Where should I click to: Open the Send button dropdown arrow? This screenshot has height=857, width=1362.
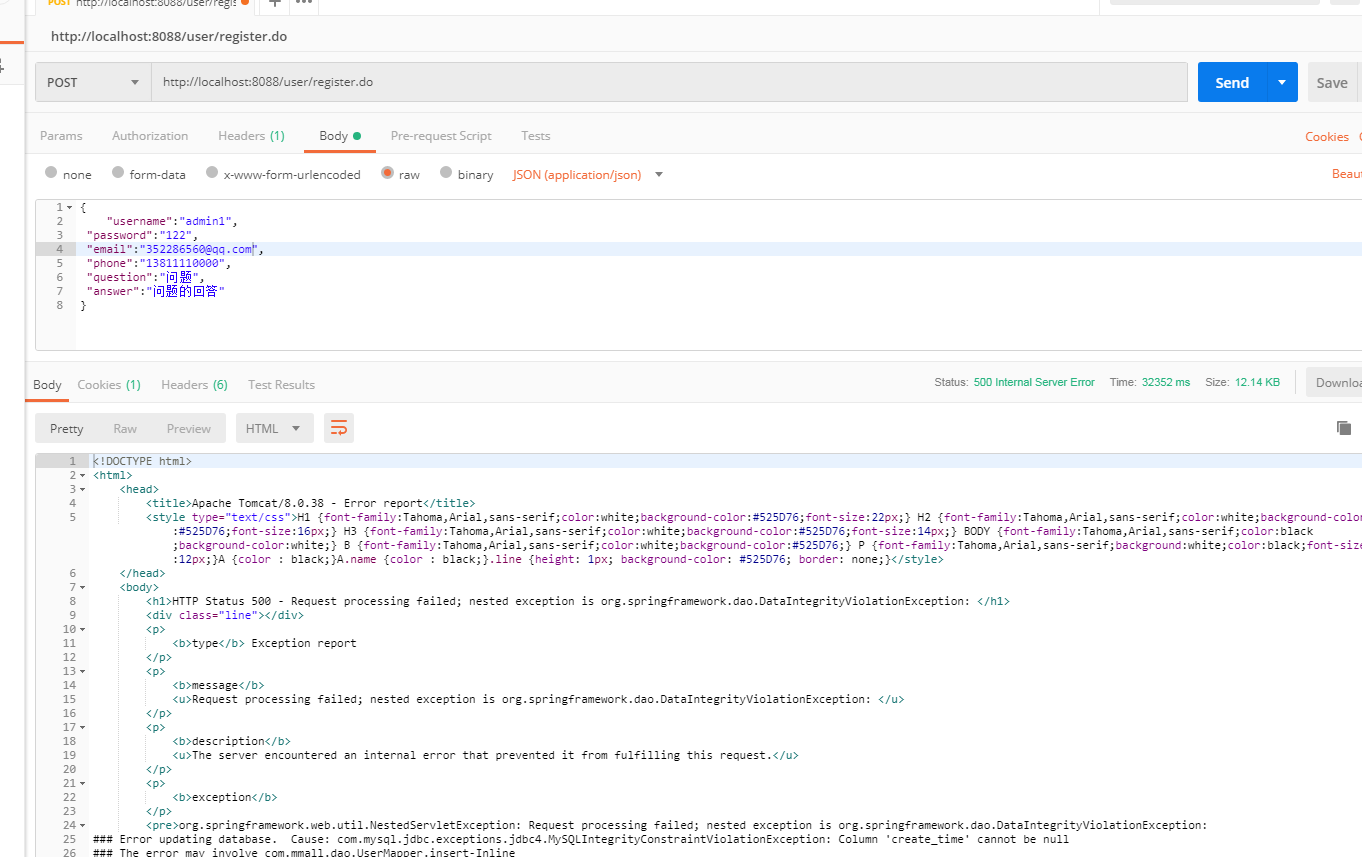[1282, 82]
